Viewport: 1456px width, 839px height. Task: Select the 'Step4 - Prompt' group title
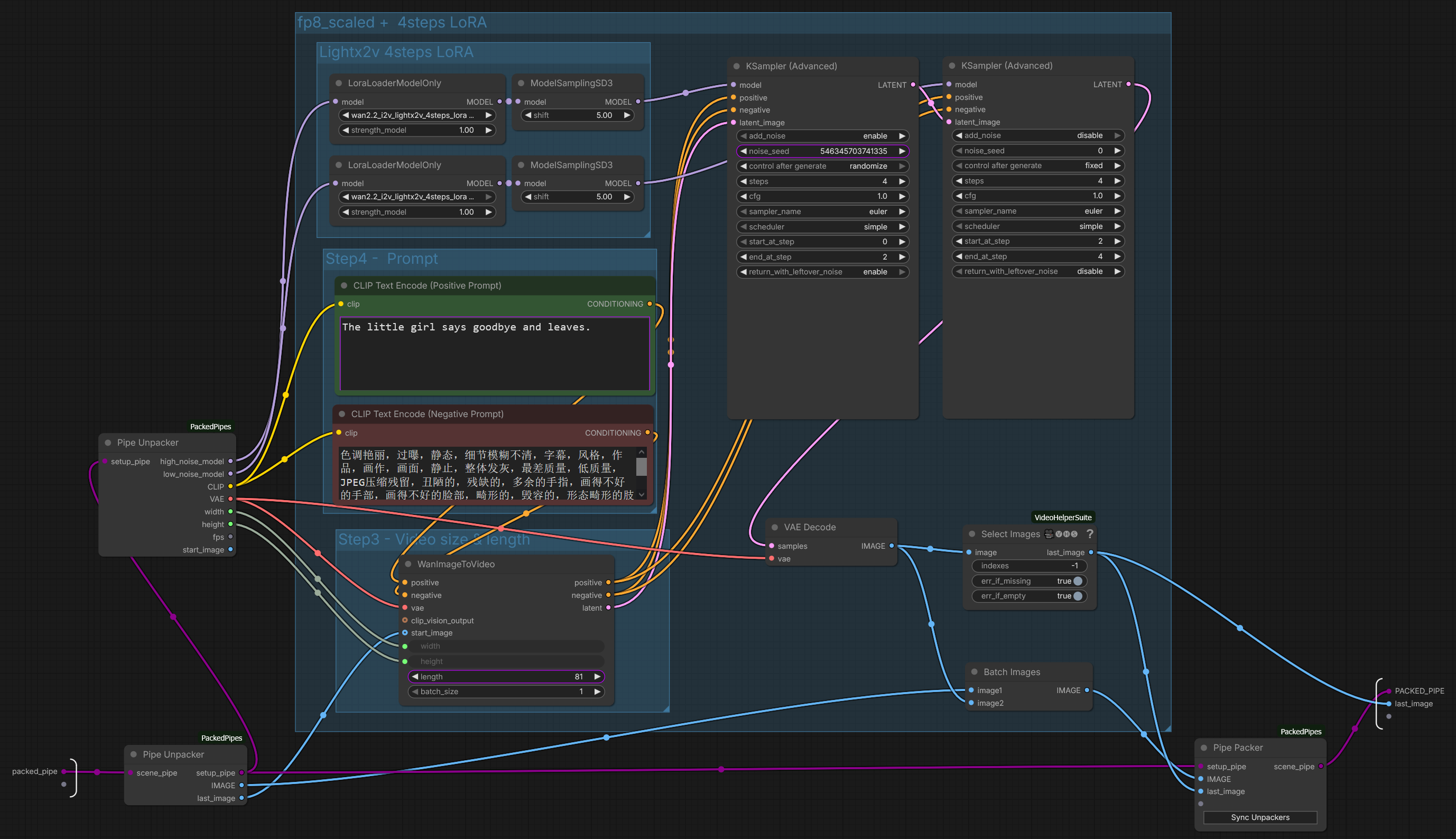pos(382,259)
